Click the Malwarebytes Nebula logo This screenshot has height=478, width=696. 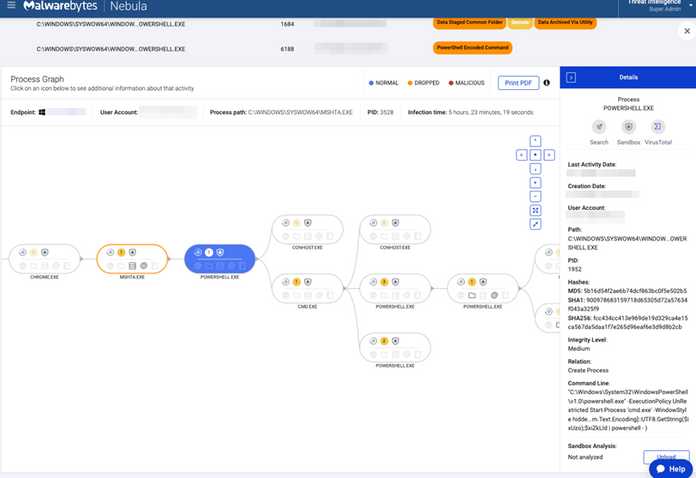(x=85, y=6)
